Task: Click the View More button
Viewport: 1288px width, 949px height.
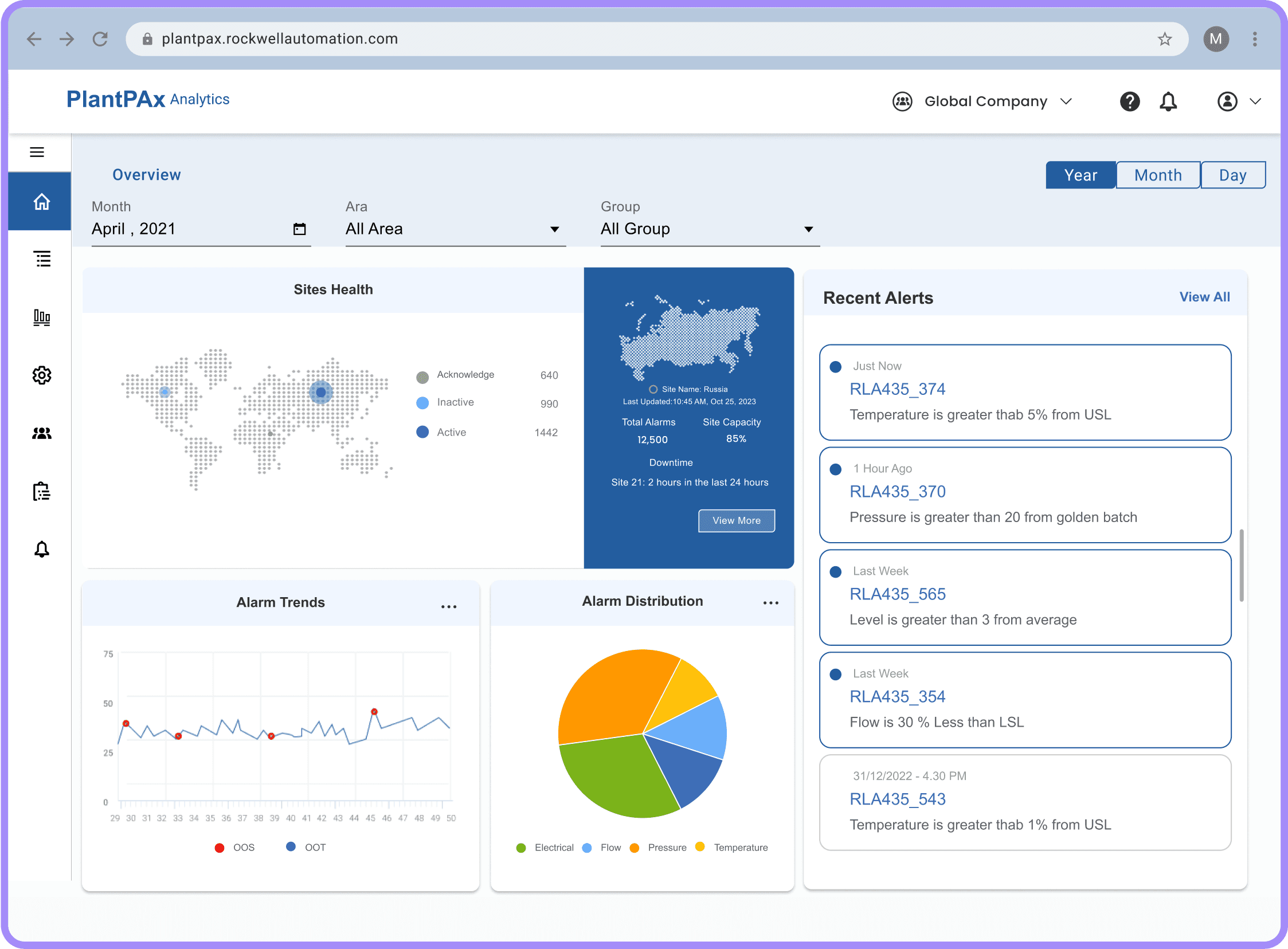Action: pyautogui.click(x=737, y=520)
